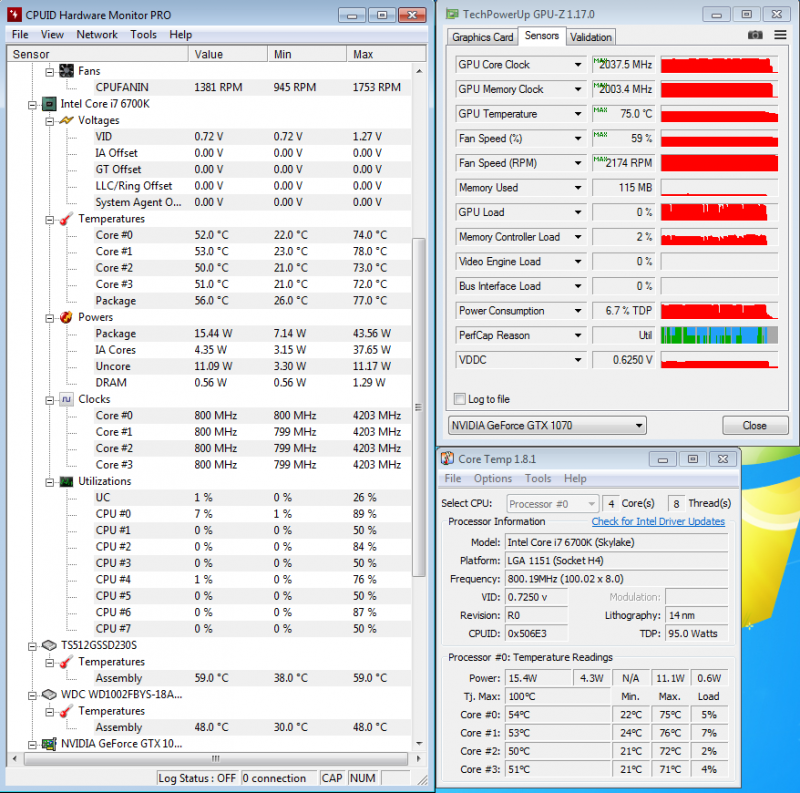Click the WDC WD1002FBYS drive icon

click(x=49, y=695)
